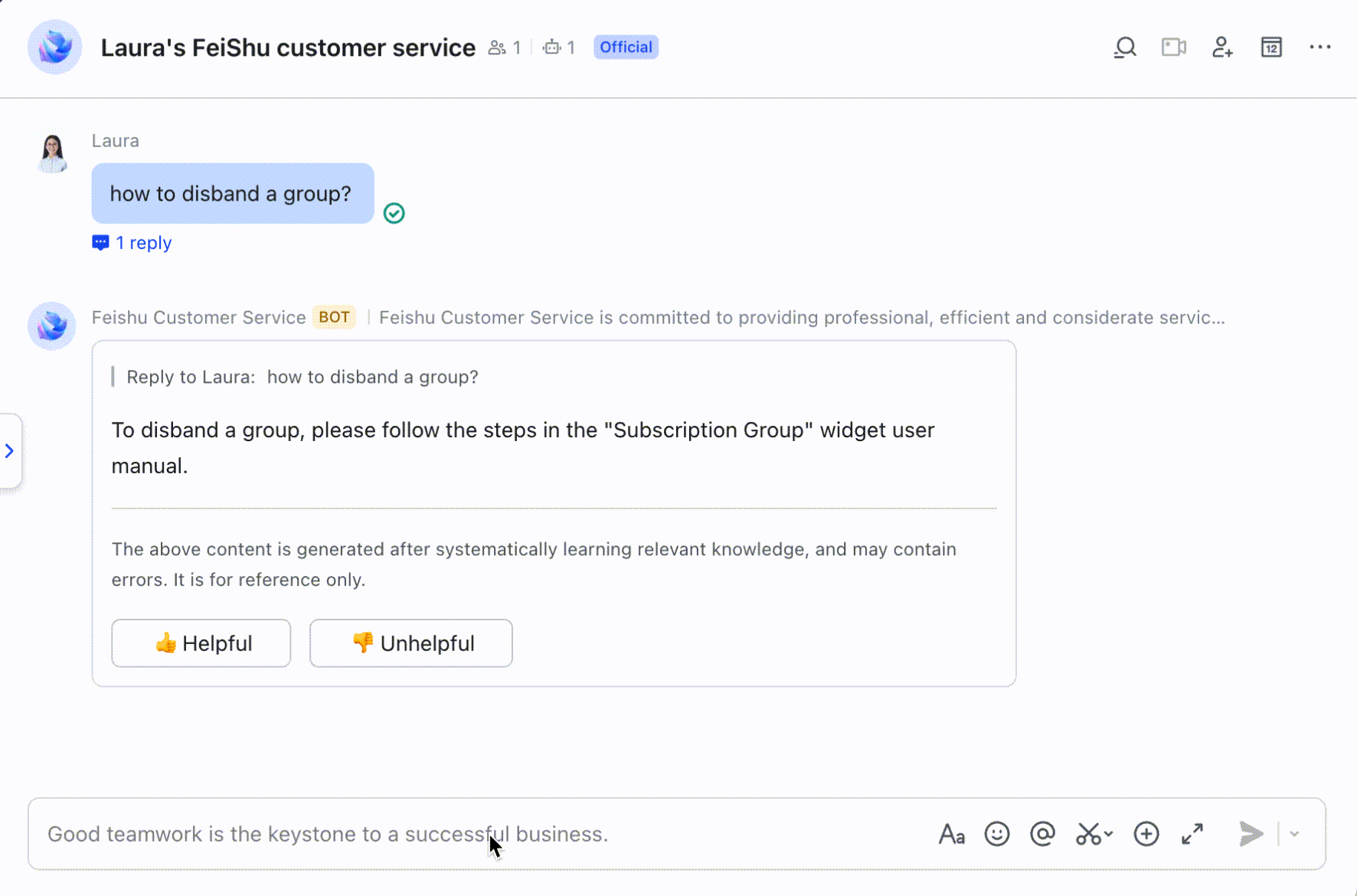The image size is (1357, 896).
Task: Click the add member icon
Action: click(x=1222, y=47)
